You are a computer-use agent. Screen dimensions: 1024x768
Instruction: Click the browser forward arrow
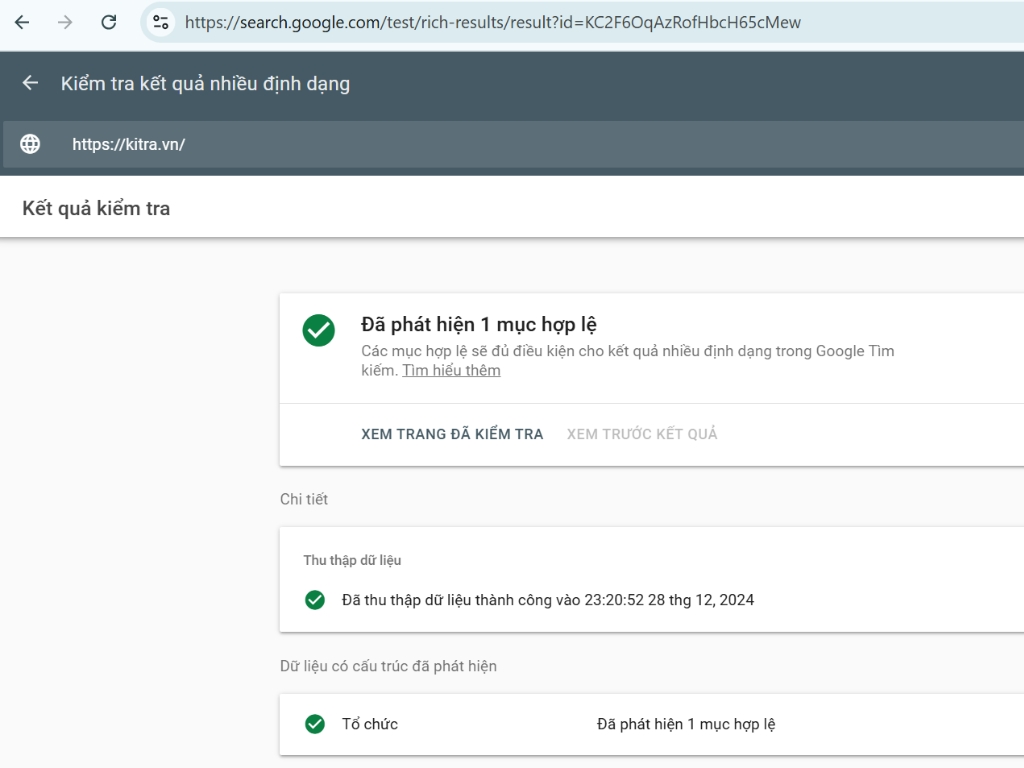pos(66,22)
